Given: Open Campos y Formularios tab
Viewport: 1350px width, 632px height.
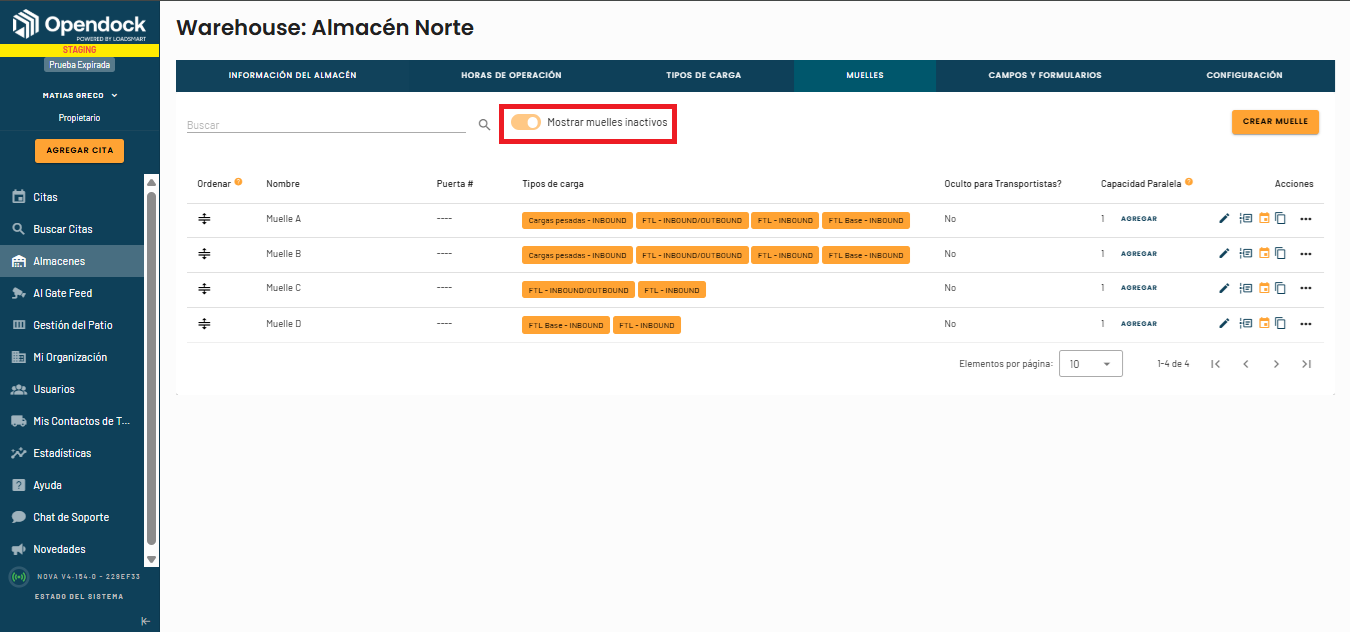Looking at the screenshot, I should (1045, 75).
